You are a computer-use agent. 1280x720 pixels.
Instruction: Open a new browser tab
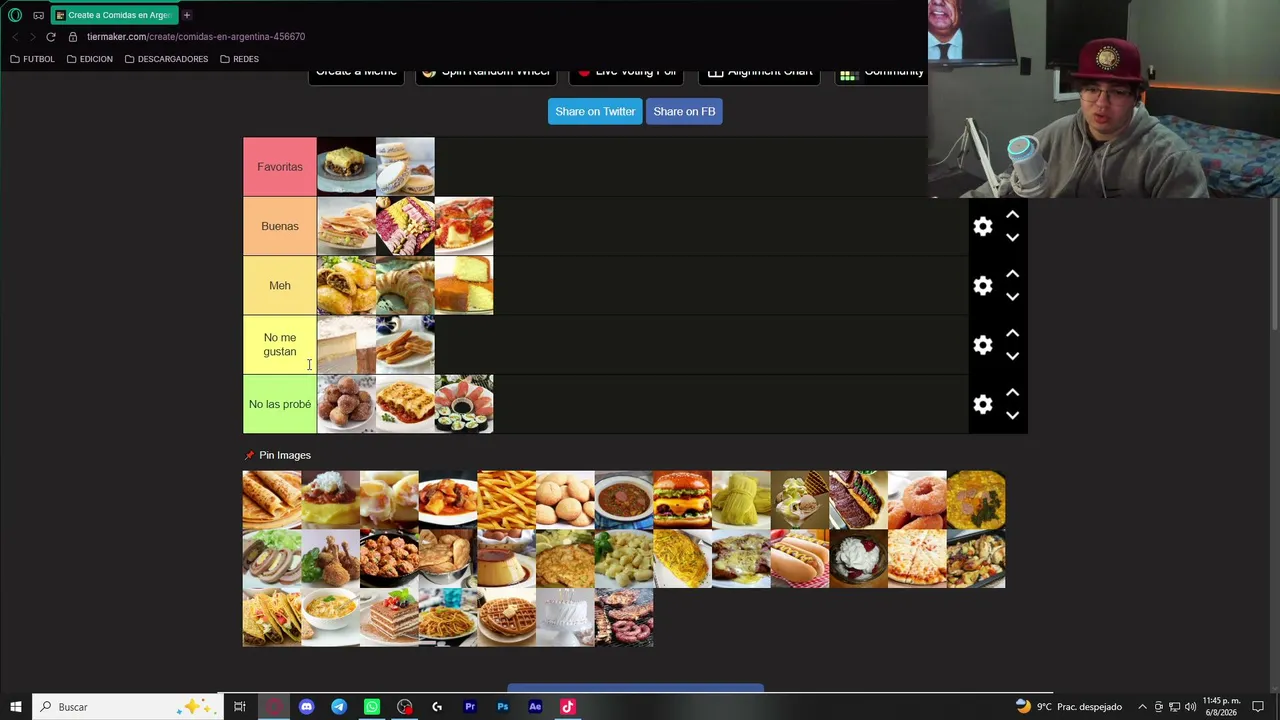tap(186, 15)
